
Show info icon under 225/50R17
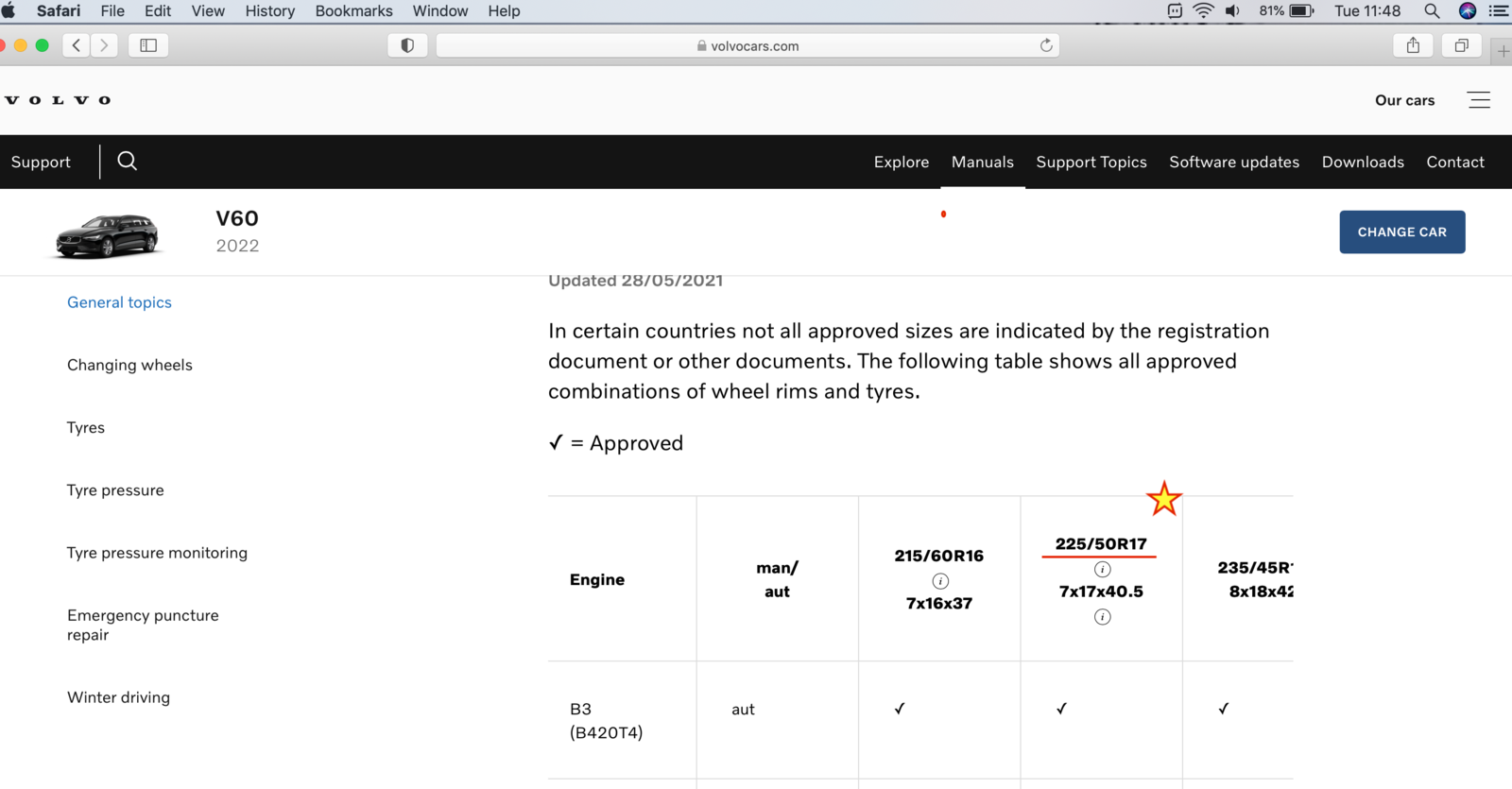[1102, 569]
